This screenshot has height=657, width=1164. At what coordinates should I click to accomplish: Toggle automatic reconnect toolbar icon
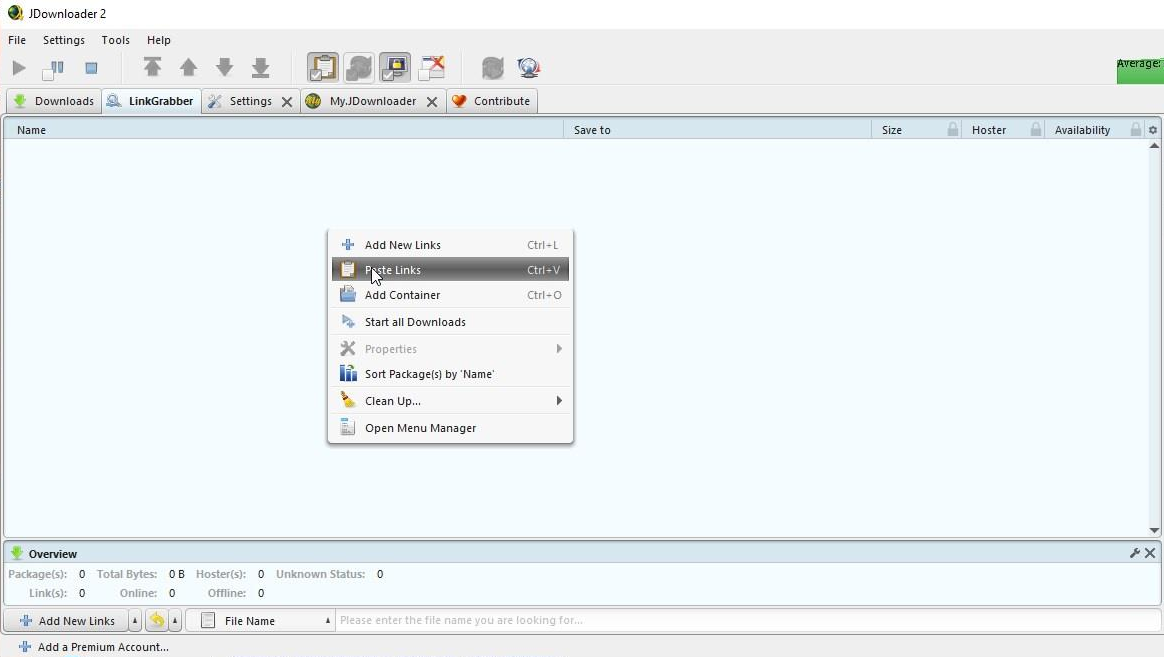click(x=359, y=68)
